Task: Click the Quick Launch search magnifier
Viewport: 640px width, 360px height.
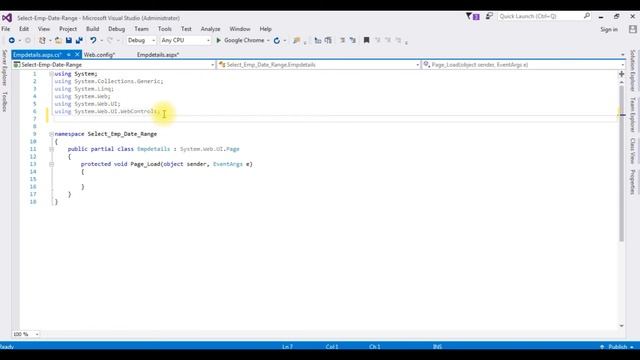Action: pos(587,16)
